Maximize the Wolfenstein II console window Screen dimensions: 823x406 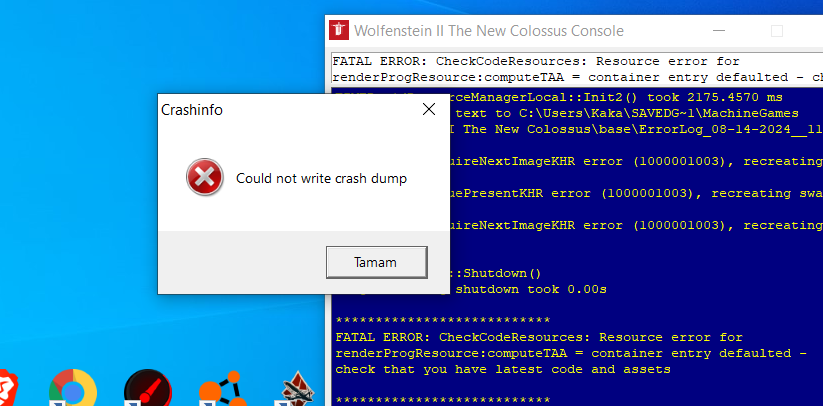(x=777, y=30)
